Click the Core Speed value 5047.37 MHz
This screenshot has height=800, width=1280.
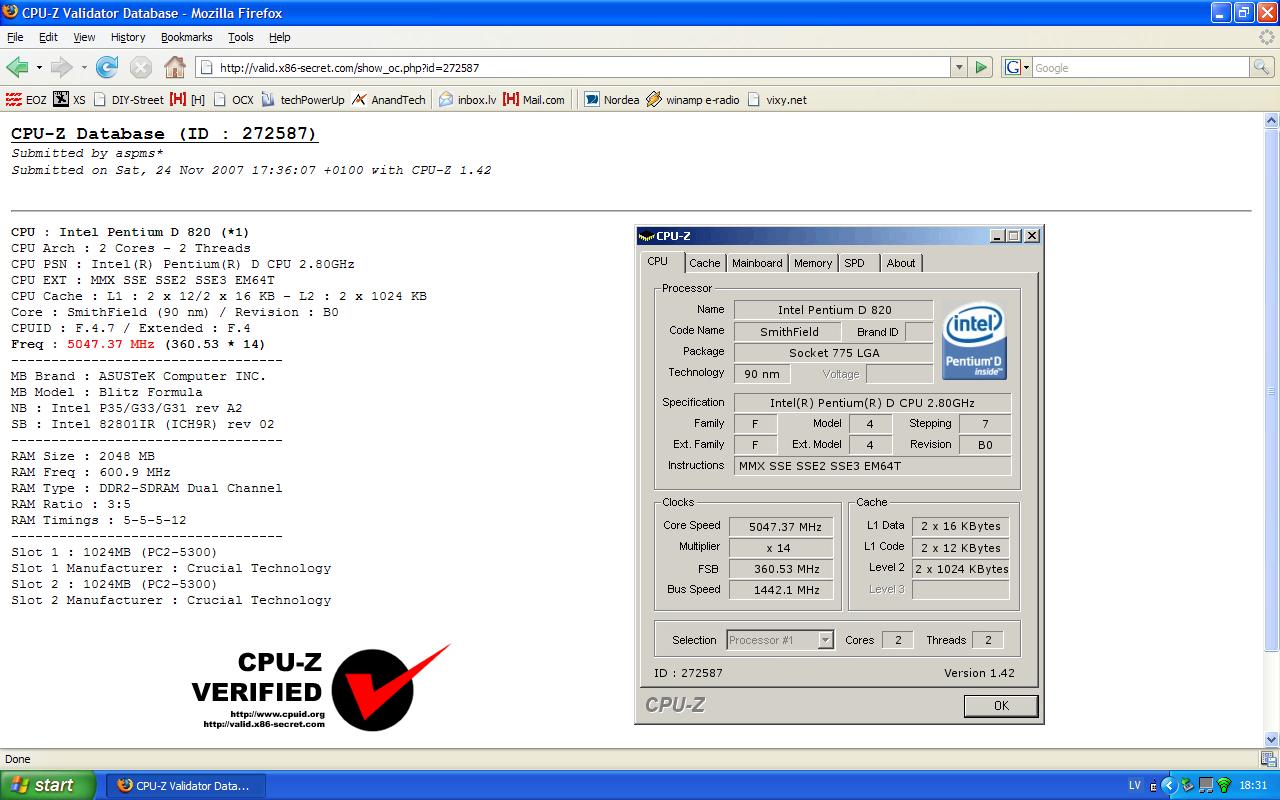(x=781, y=526)
